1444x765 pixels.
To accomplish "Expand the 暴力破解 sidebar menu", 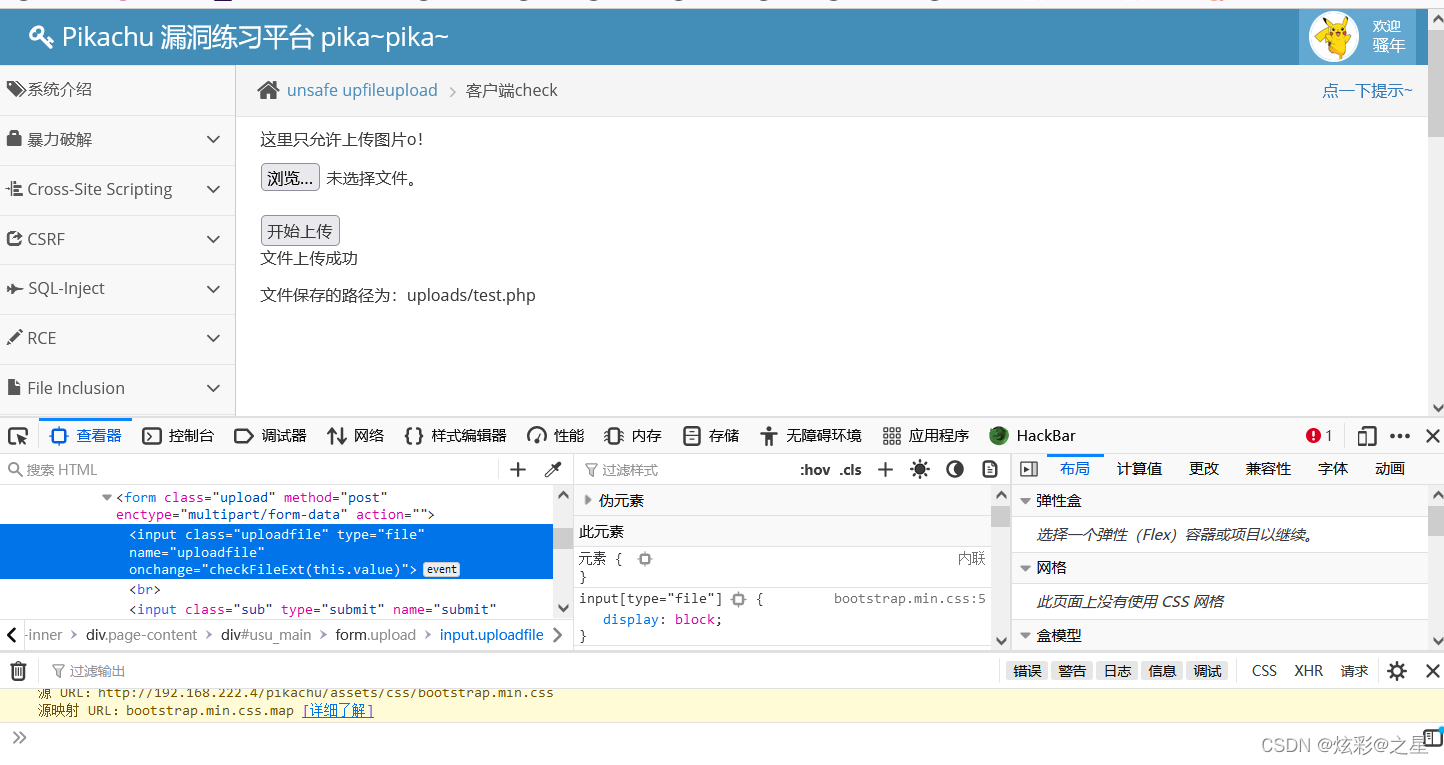I will click(117, 140).
